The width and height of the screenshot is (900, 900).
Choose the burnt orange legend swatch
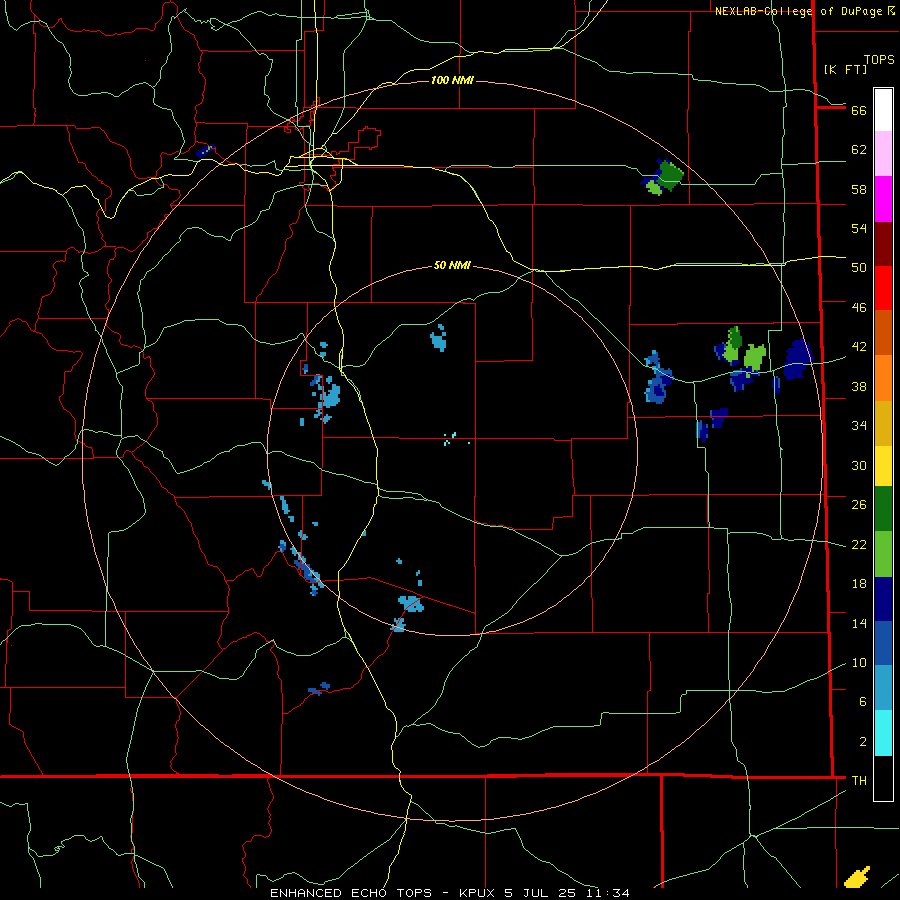(x=883, y=332)
